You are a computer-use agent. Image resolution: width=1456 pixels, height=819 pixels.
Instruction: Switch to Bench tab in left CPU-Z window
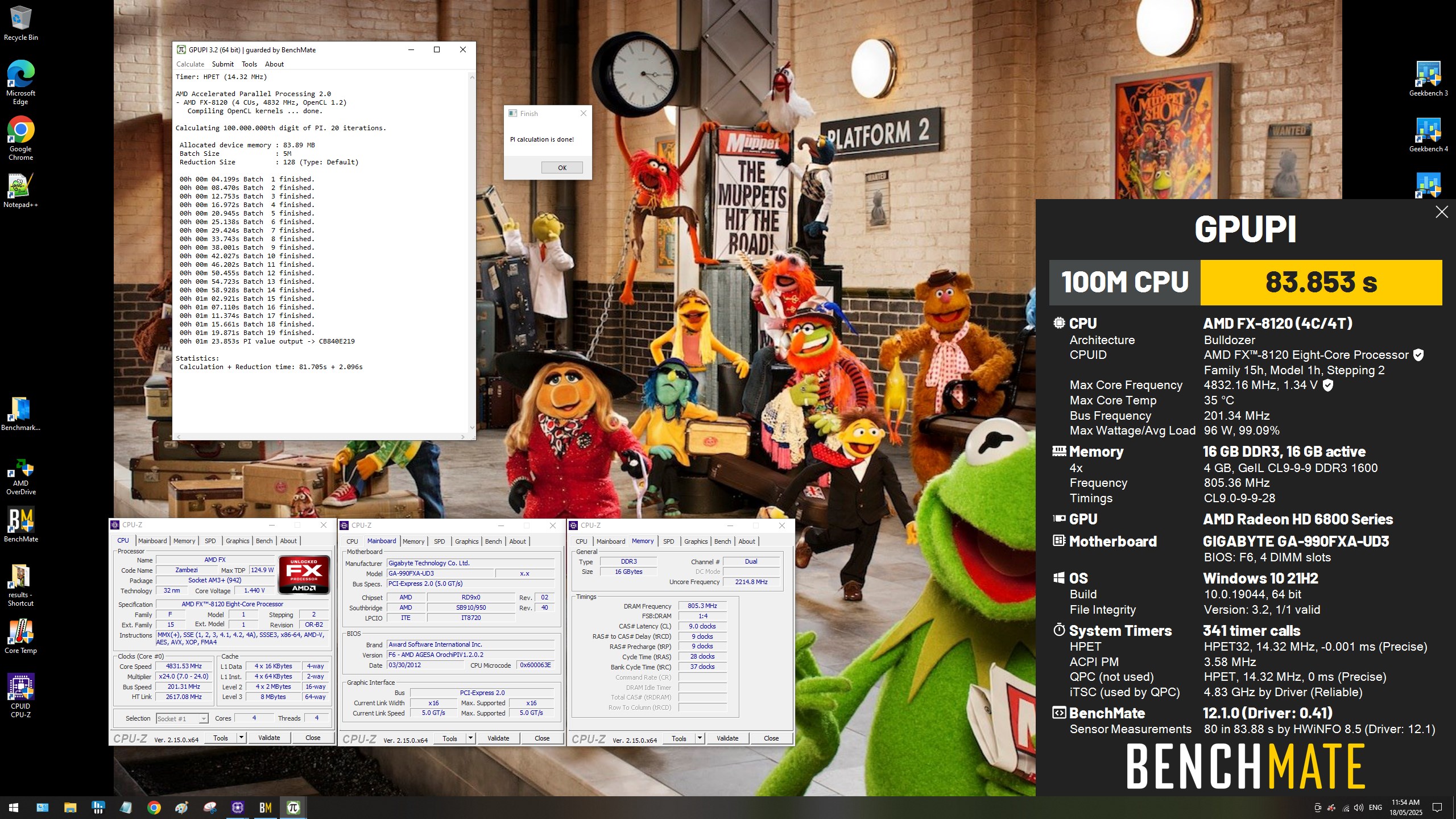coord(264,541)
